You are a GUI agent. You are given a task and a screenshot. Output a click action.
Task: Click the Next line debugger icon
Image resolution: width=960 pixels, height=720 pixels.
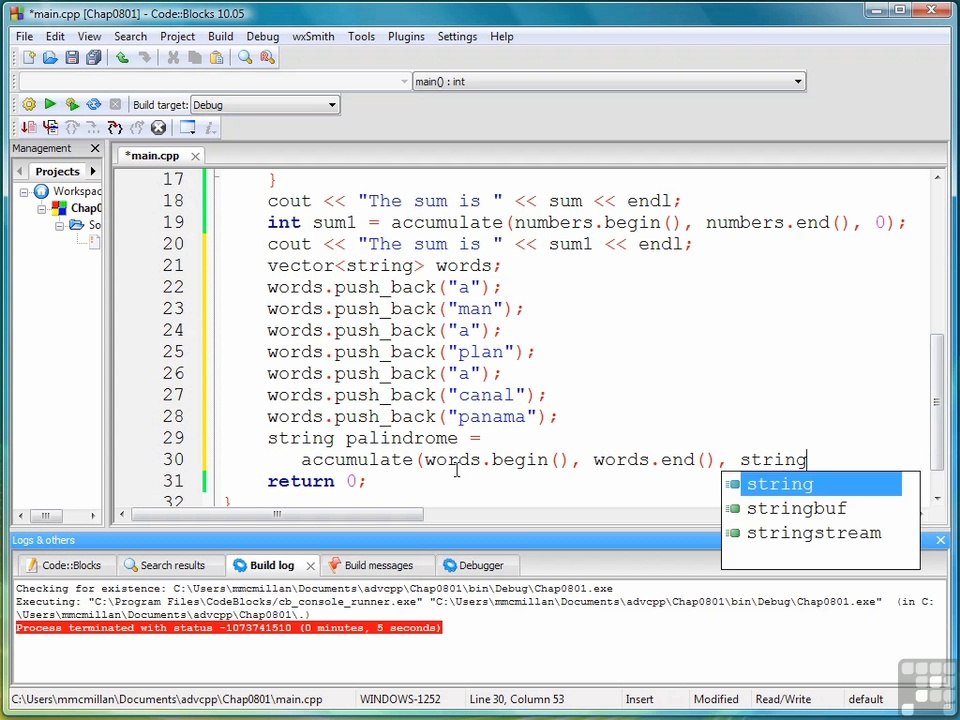pyautogui.click(x=72, y=127)
